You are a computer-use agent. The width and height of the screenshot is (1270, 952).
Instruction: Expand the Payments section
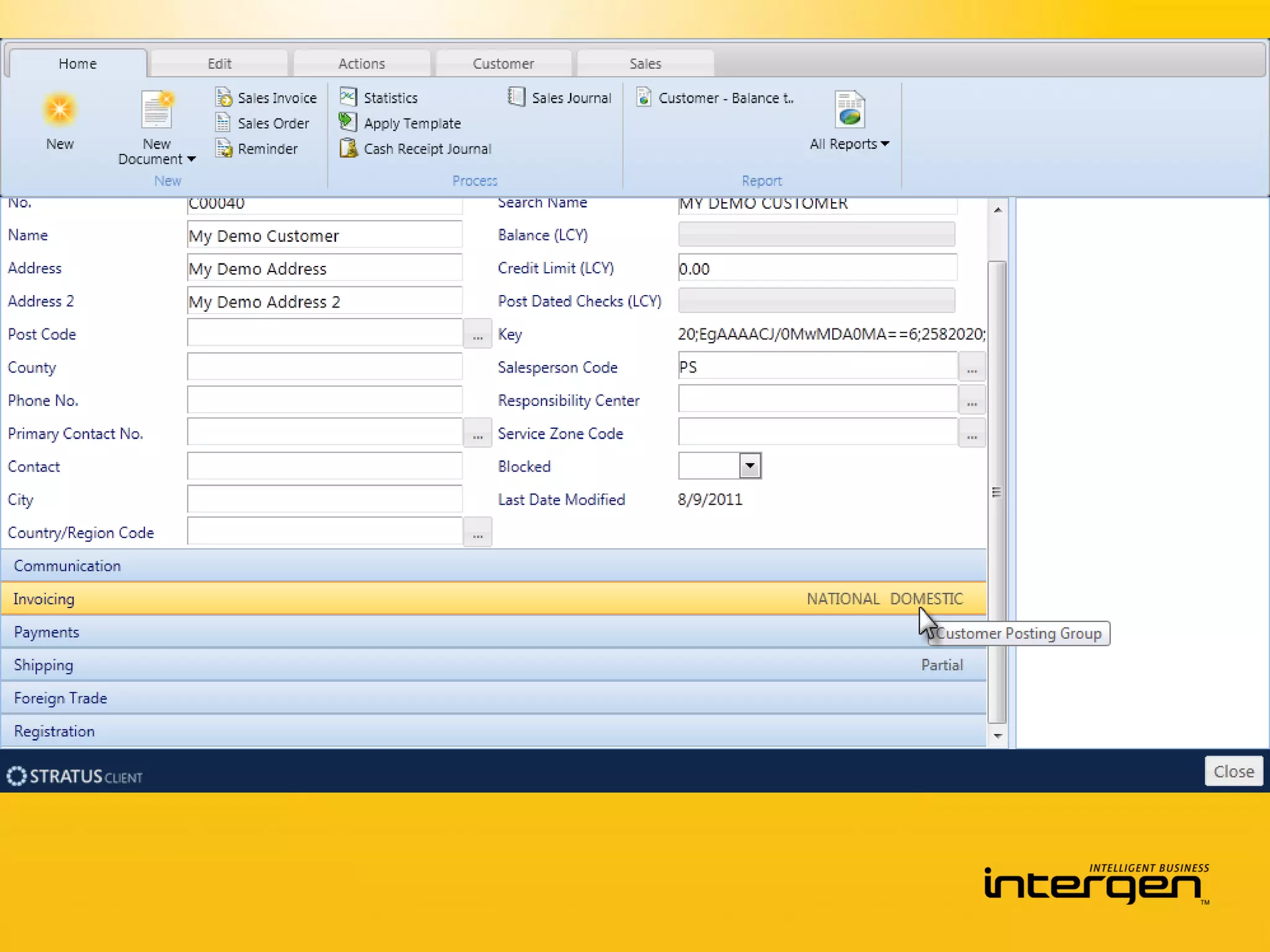(x=494, y=632)
